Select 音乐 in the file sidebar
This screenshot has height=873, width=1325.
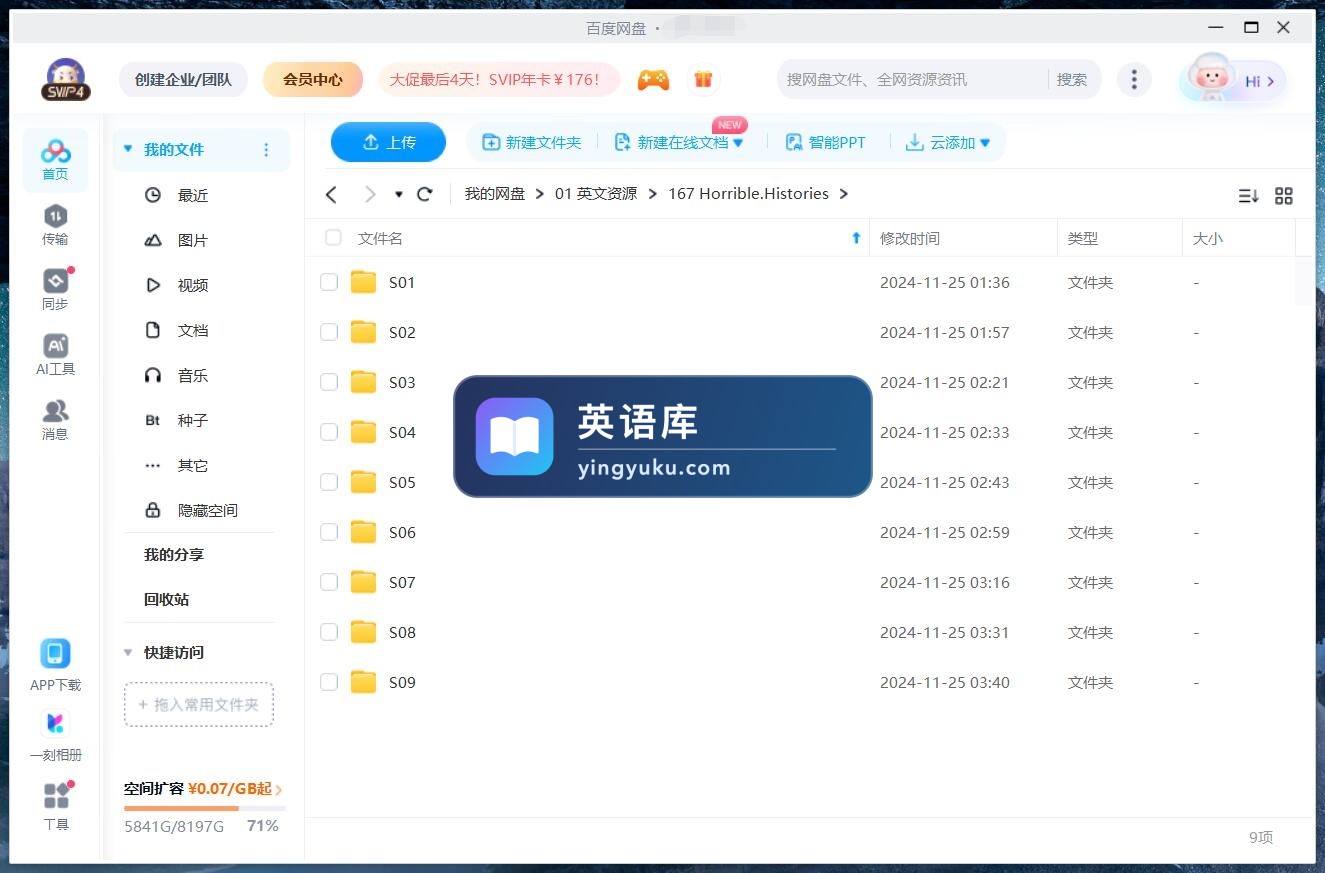pyautogui.click(x=193, y=375)
